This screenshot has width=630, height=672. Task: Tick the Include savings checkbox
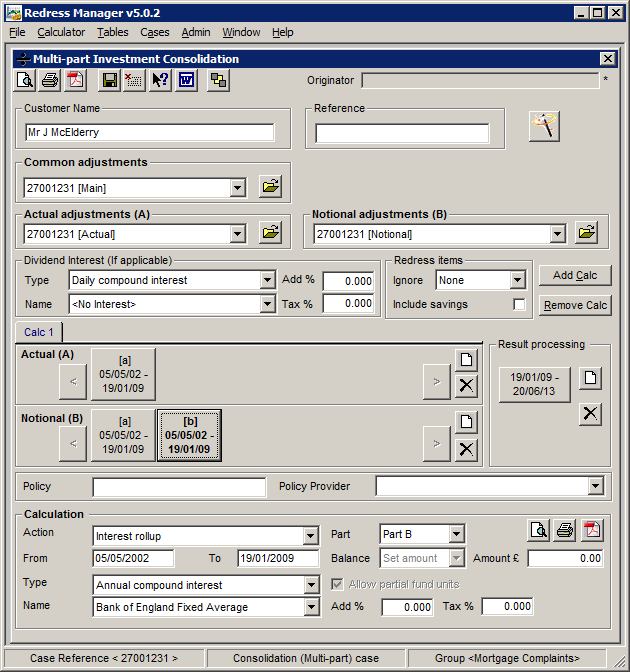[x=519, y=304]
